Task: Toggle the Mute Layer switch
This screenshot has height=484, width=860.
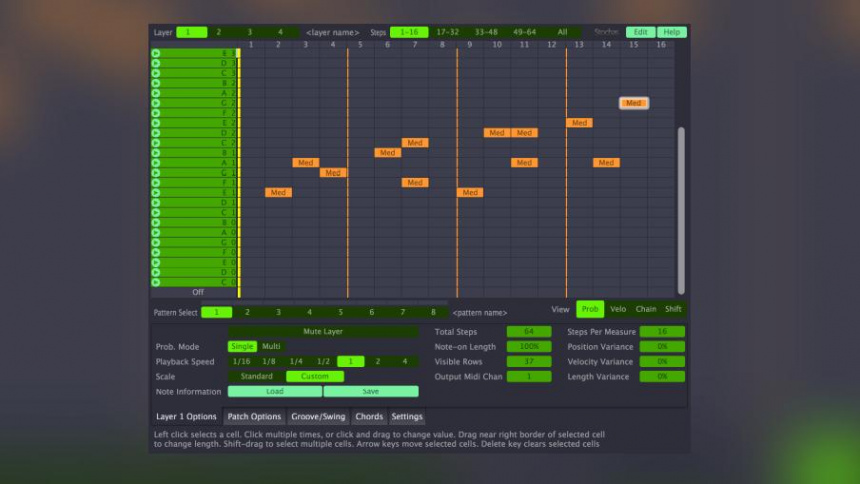Action: pos(323,331)
